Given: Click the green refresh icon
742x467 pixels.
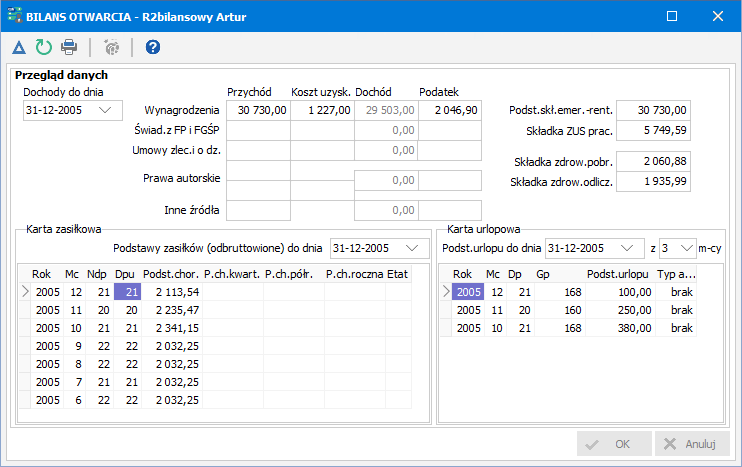Looking at the screenshot, I should point(43,47).
